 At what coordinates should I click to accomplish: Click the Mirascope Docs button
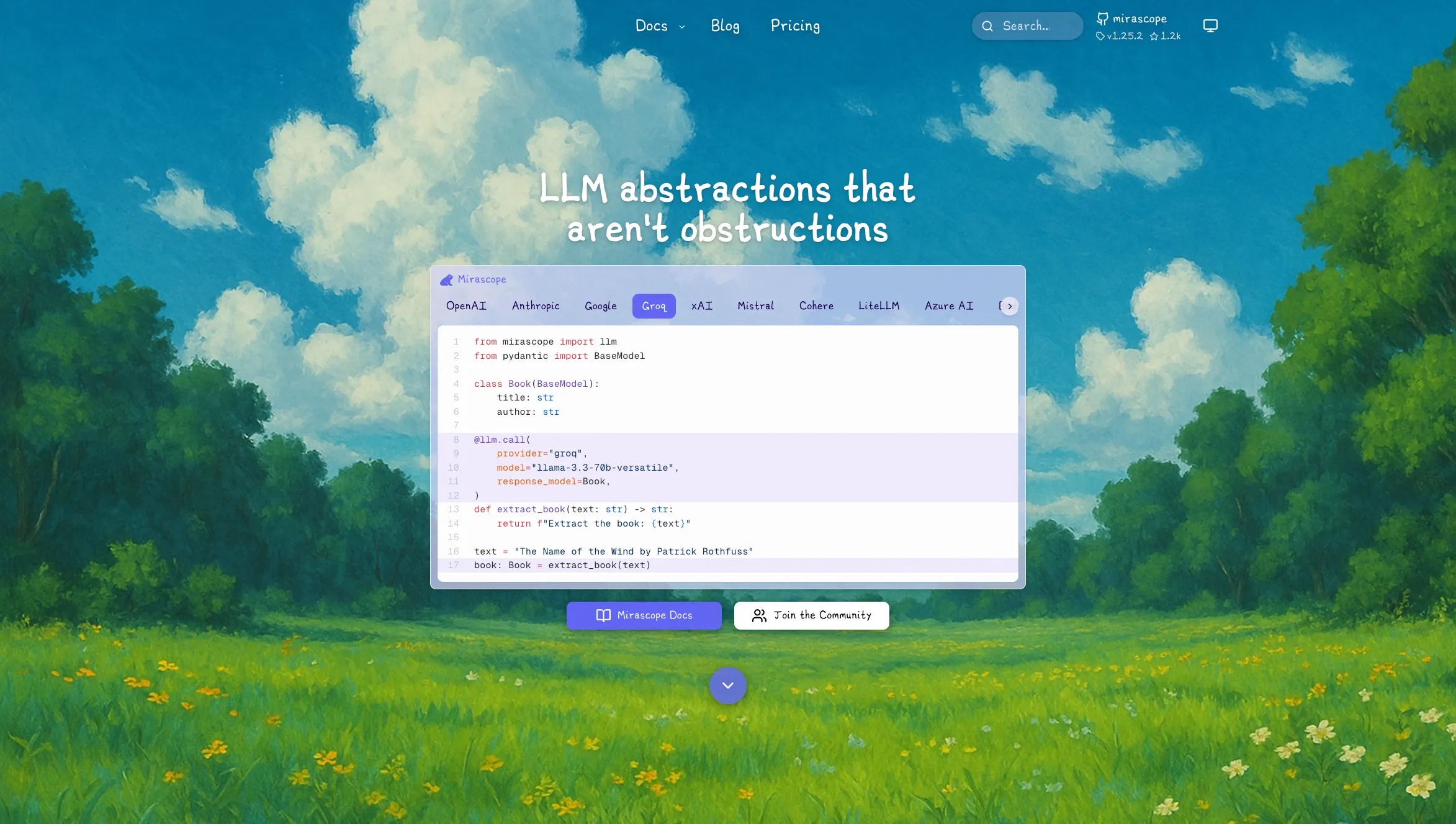[x=644, y=615]
